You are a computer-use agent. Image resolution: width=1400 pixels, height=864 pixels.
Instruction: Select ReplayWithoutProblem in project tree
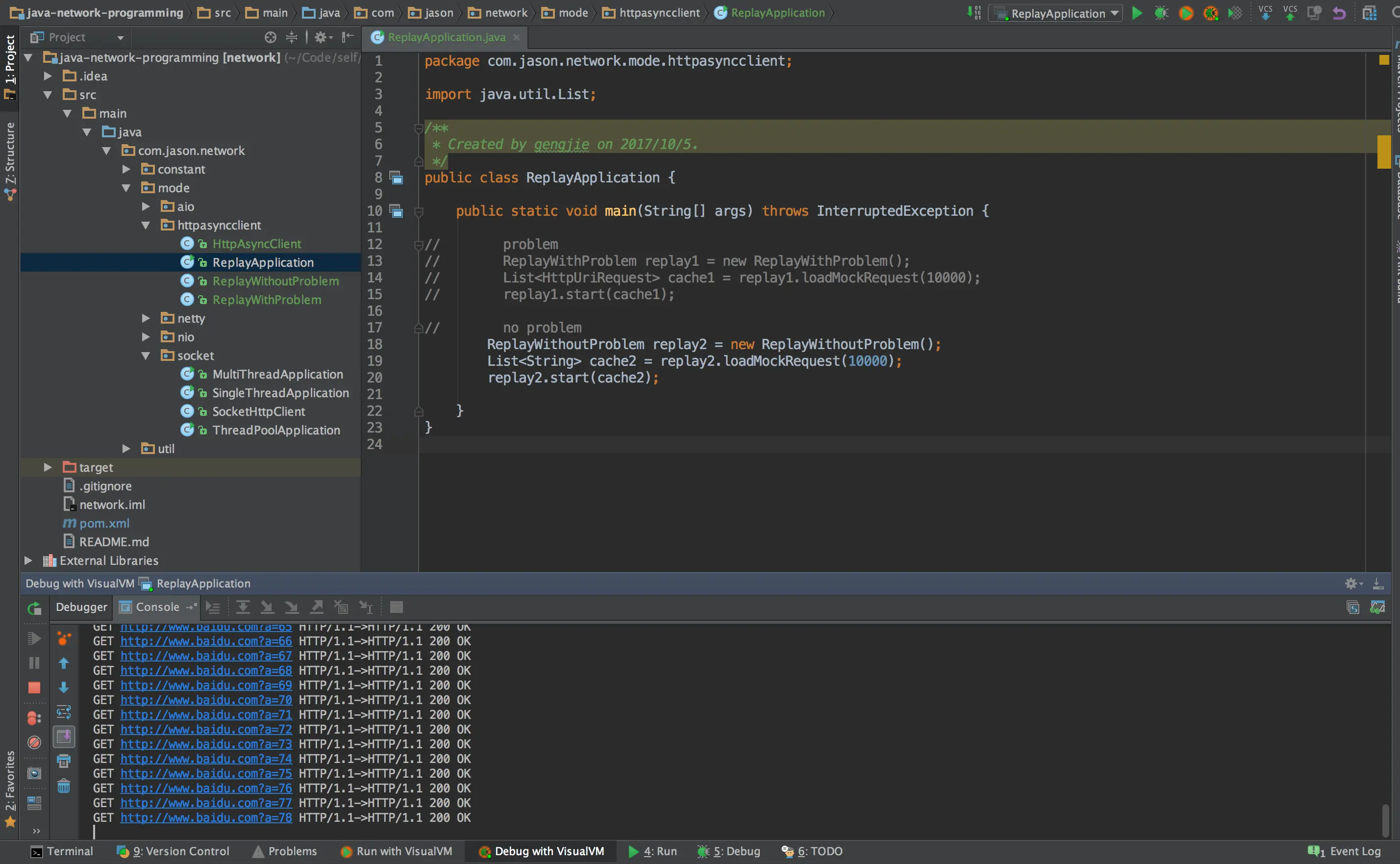pyautogui.click(x=275, y=281)
